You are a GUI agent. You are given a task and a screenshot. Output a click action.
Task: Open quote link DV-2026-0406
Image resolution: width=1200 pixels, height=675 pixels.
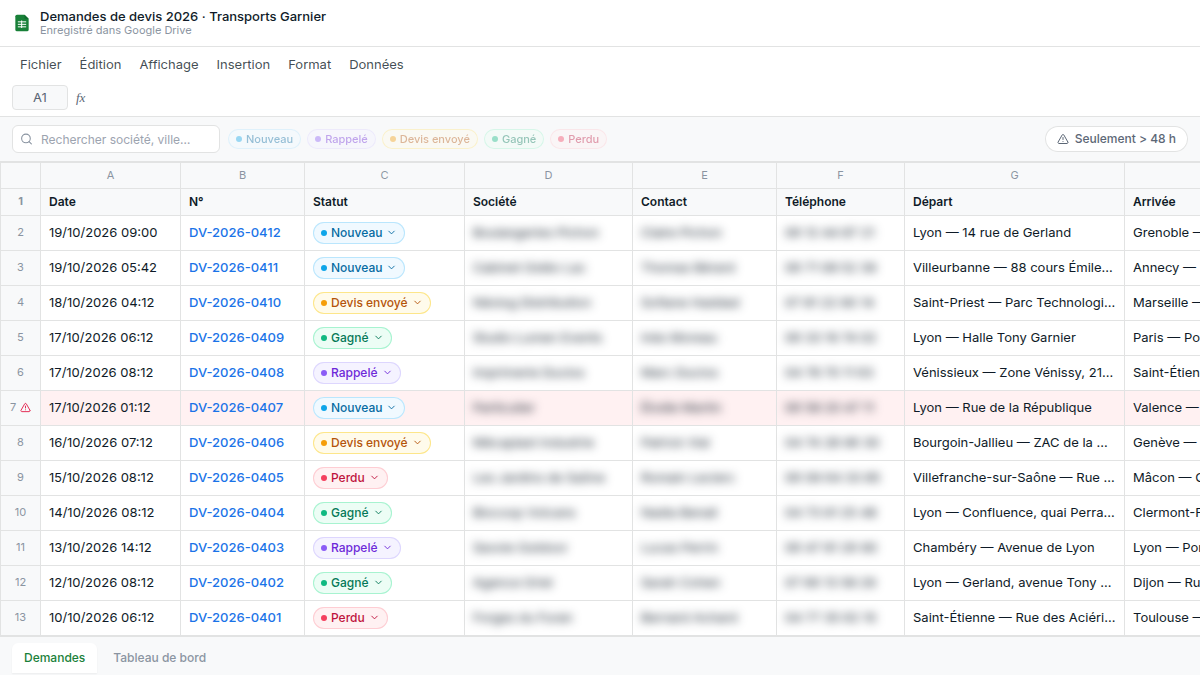click(x=236, y=443)
